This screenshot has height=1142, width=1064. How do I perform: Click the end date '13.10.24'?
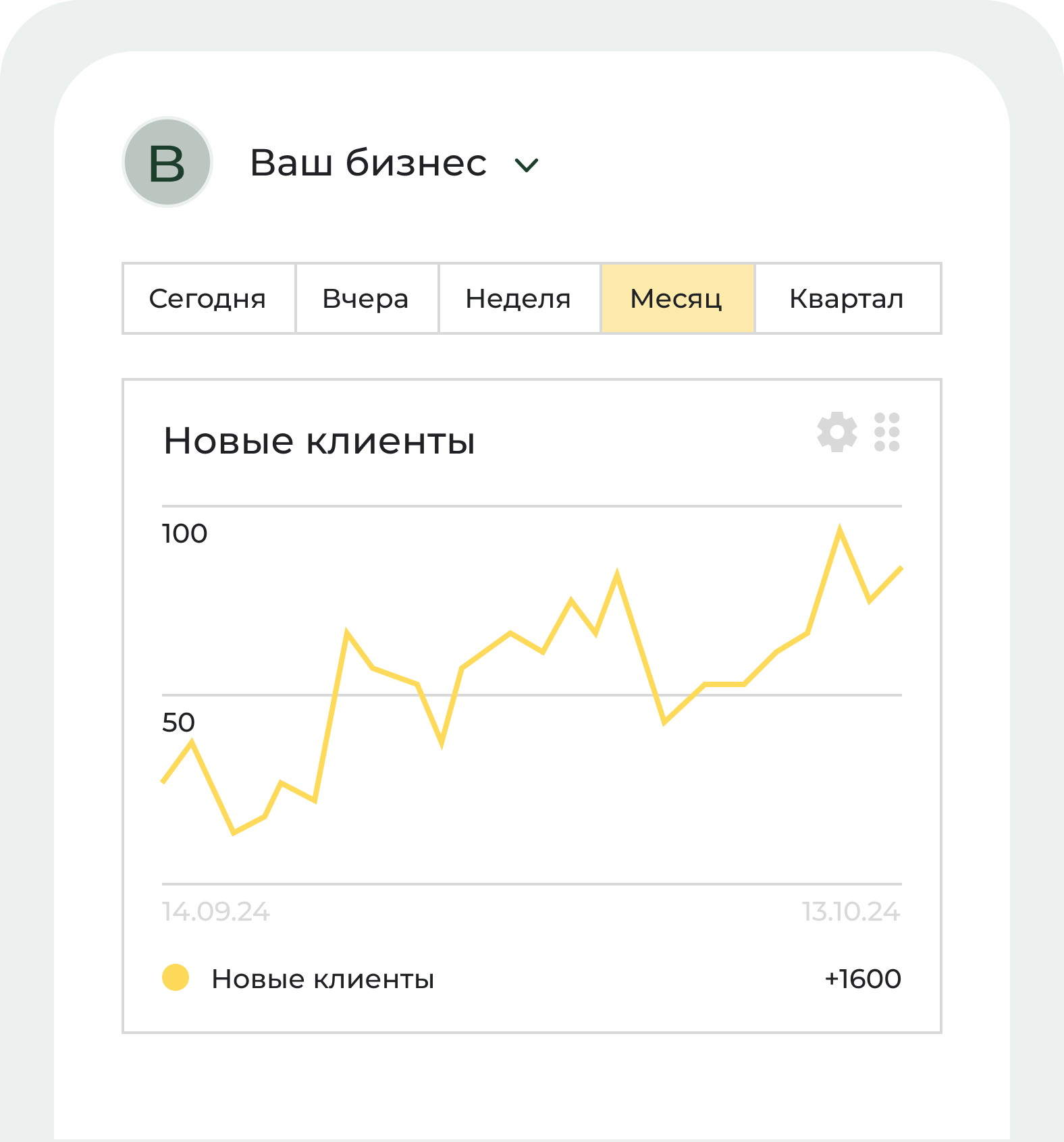851,912
